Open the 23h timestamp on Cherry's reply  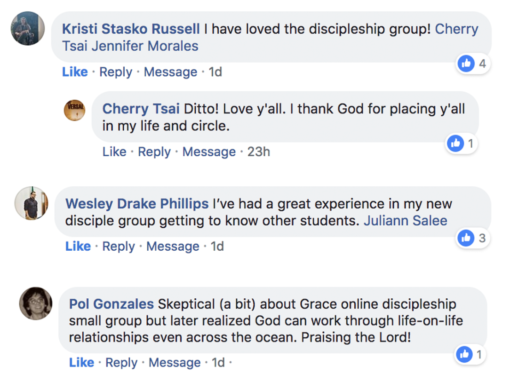point(259,152)
